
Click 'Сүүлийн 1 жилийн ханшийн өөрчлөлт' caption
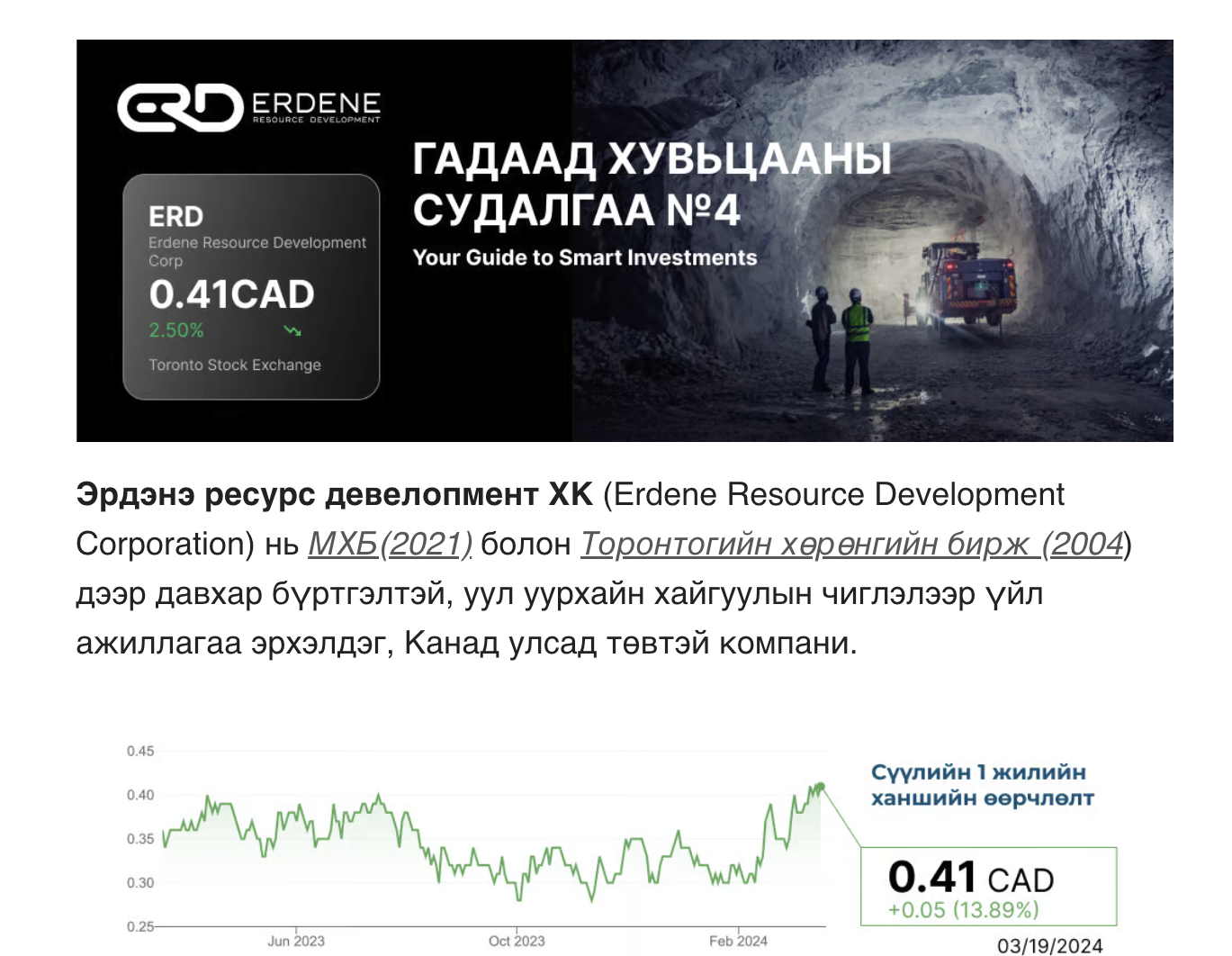tap(982, 785)
